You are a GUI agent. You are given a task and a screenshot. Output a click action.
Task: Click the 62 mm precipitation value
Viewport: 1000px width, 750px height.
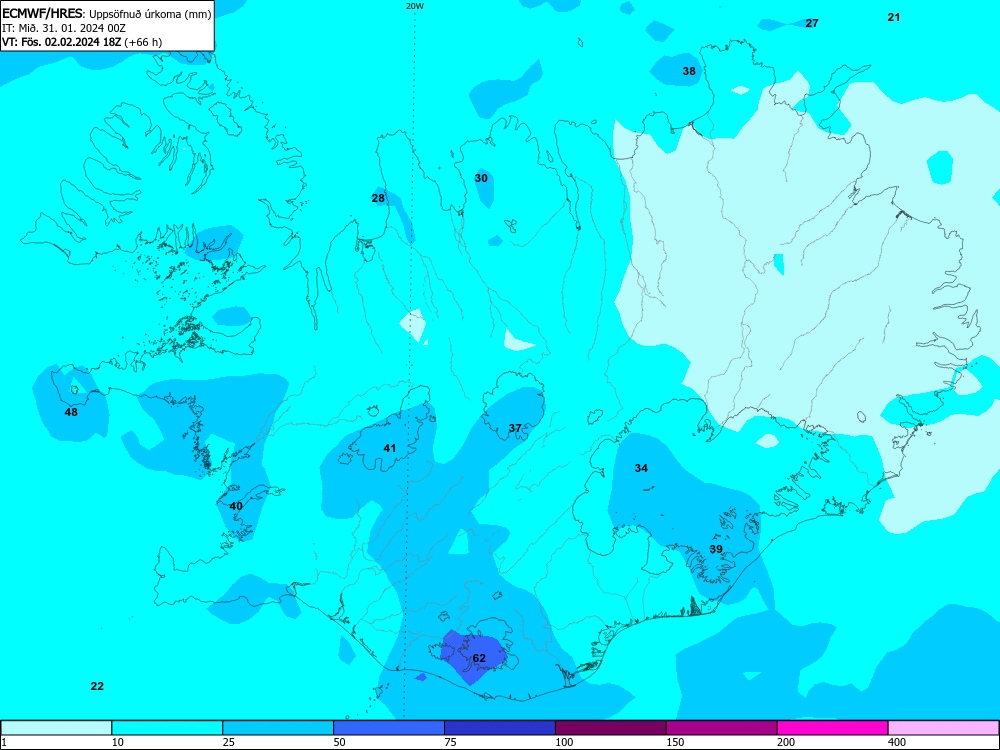[x=479, y=658]
